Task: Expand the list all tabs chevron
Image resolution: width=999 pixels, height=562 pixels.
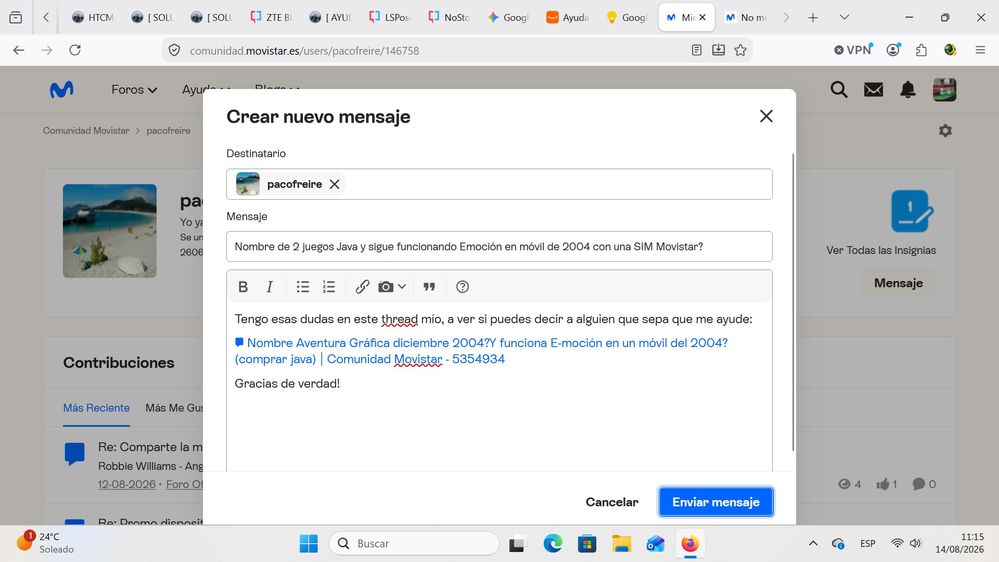Action: point(844,17)
